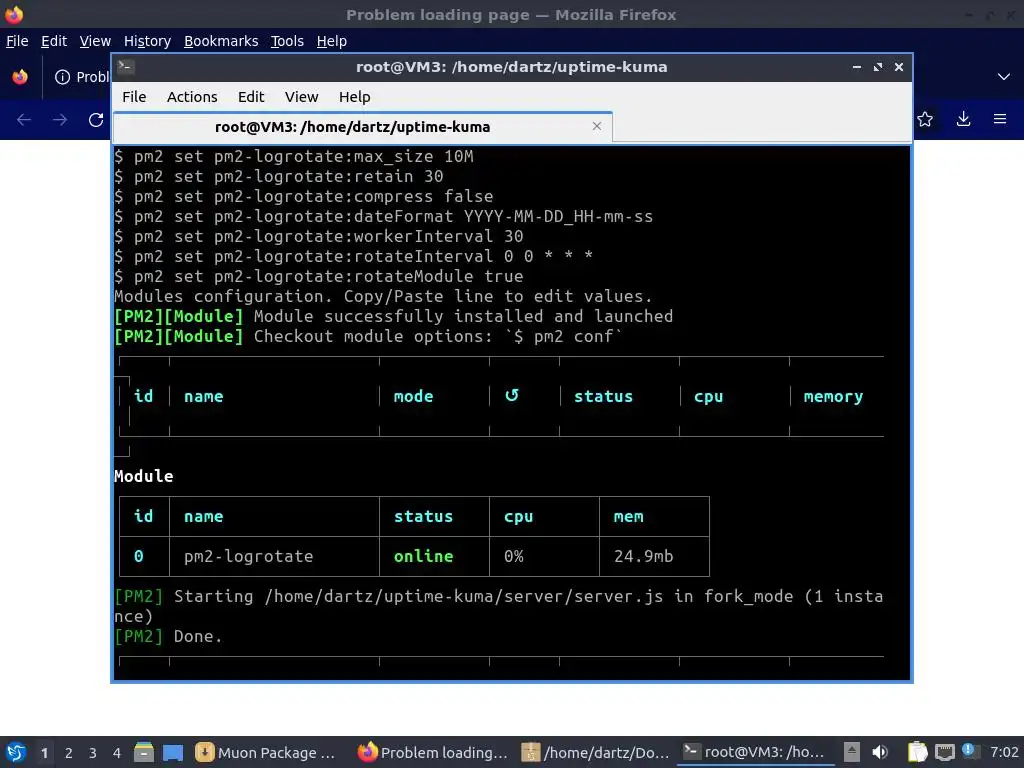Open the terminal View menu
The image size is (1024, 768).
(x=301, y=97)
